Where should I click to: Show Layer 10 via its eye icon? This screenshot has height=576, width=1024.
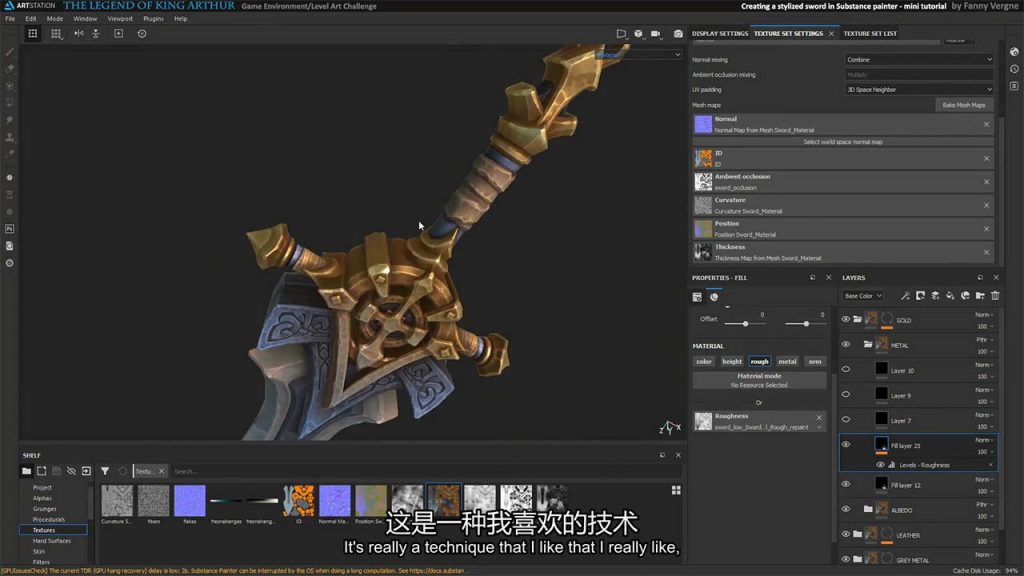[x=846, y=369]
